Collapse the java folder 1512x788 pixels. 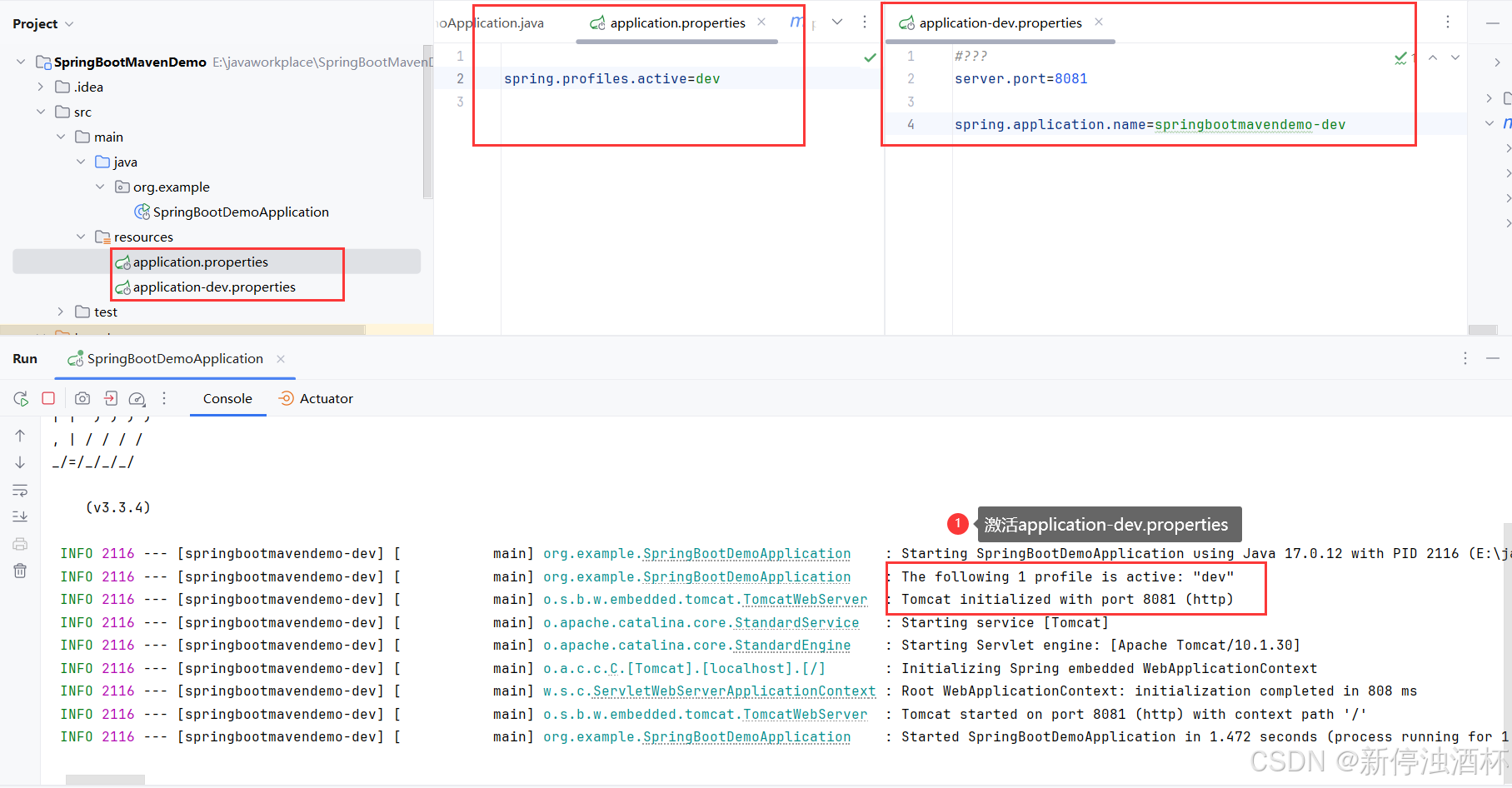(81, 162)
